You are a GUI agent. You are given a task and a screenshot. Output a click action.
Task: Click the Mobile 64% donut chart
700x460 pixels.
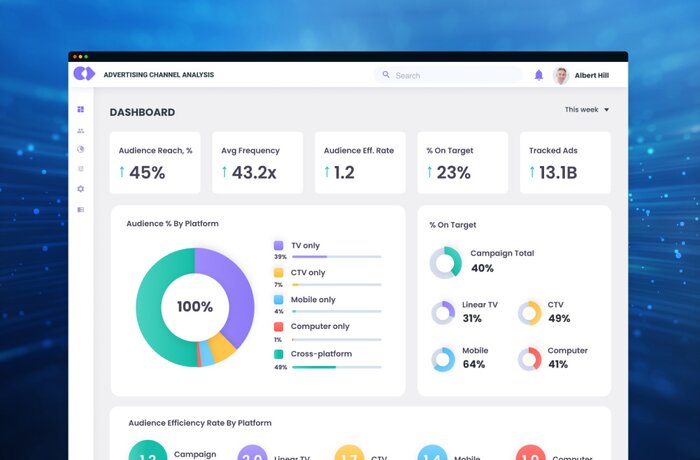pyautogui.click(x=443, y=359)
